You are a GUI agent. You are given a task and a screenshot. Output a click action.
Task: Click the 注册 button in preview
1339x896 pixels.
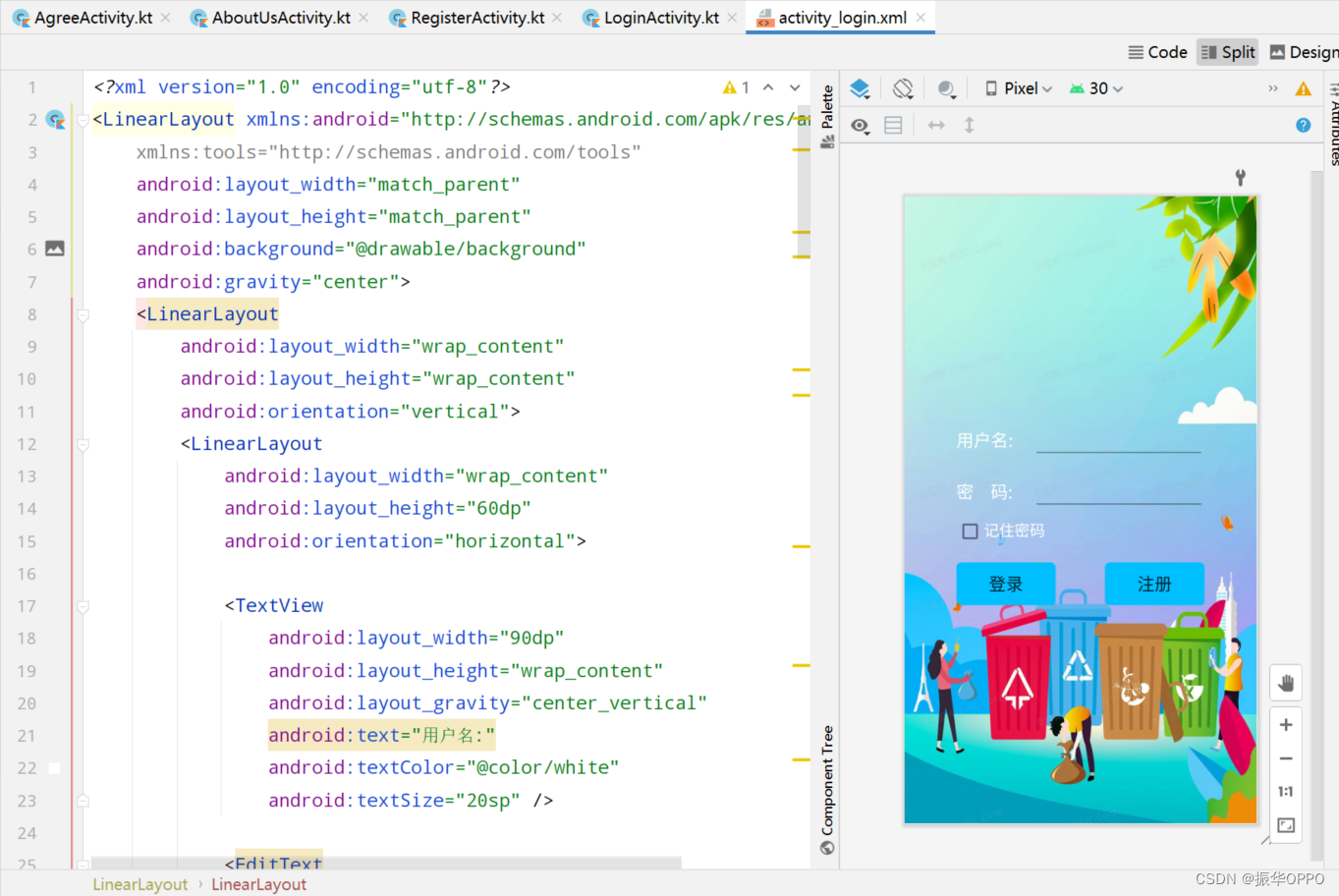coord(1154,584)
